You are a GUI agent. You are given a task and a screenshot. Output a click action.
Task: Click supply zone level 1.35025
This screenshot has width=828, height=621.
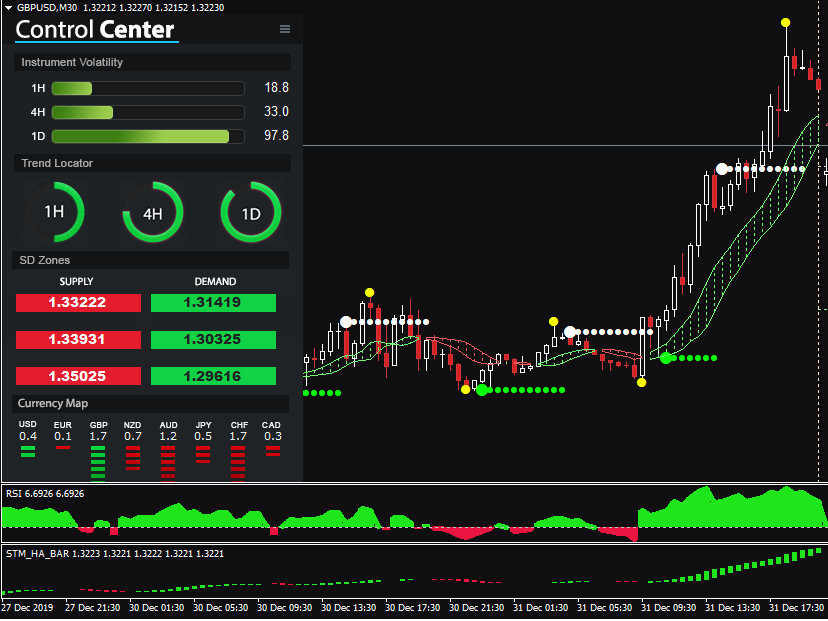tap(79, 376)
